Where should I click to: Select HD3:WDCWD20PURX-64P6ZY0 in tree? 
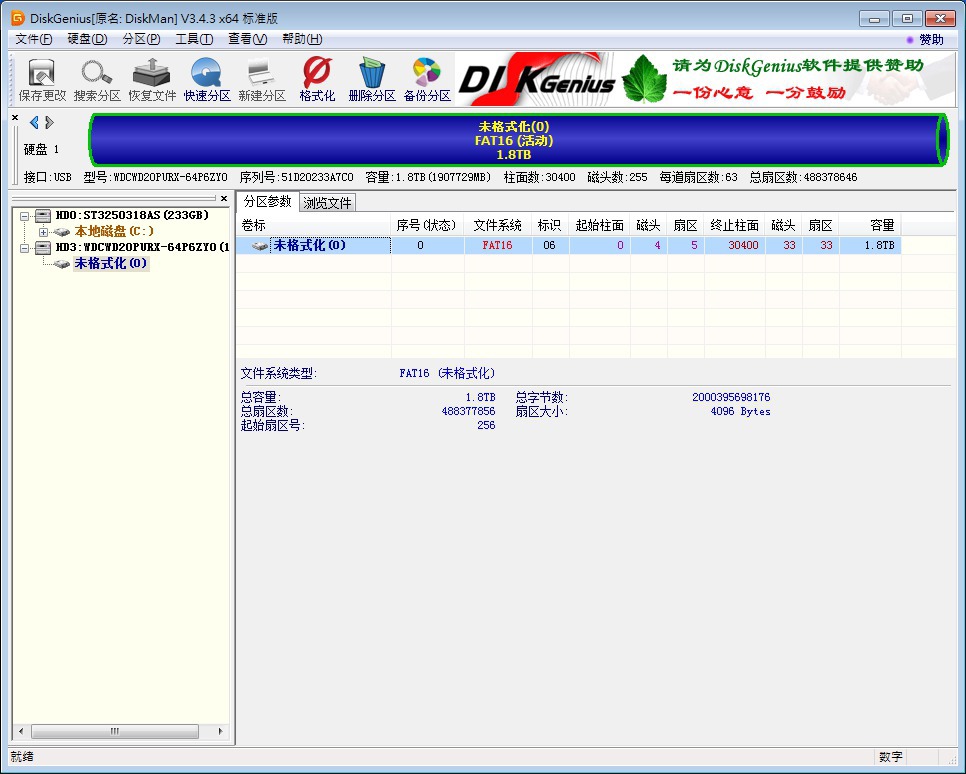pyautogui.click(x=142, y=247)
